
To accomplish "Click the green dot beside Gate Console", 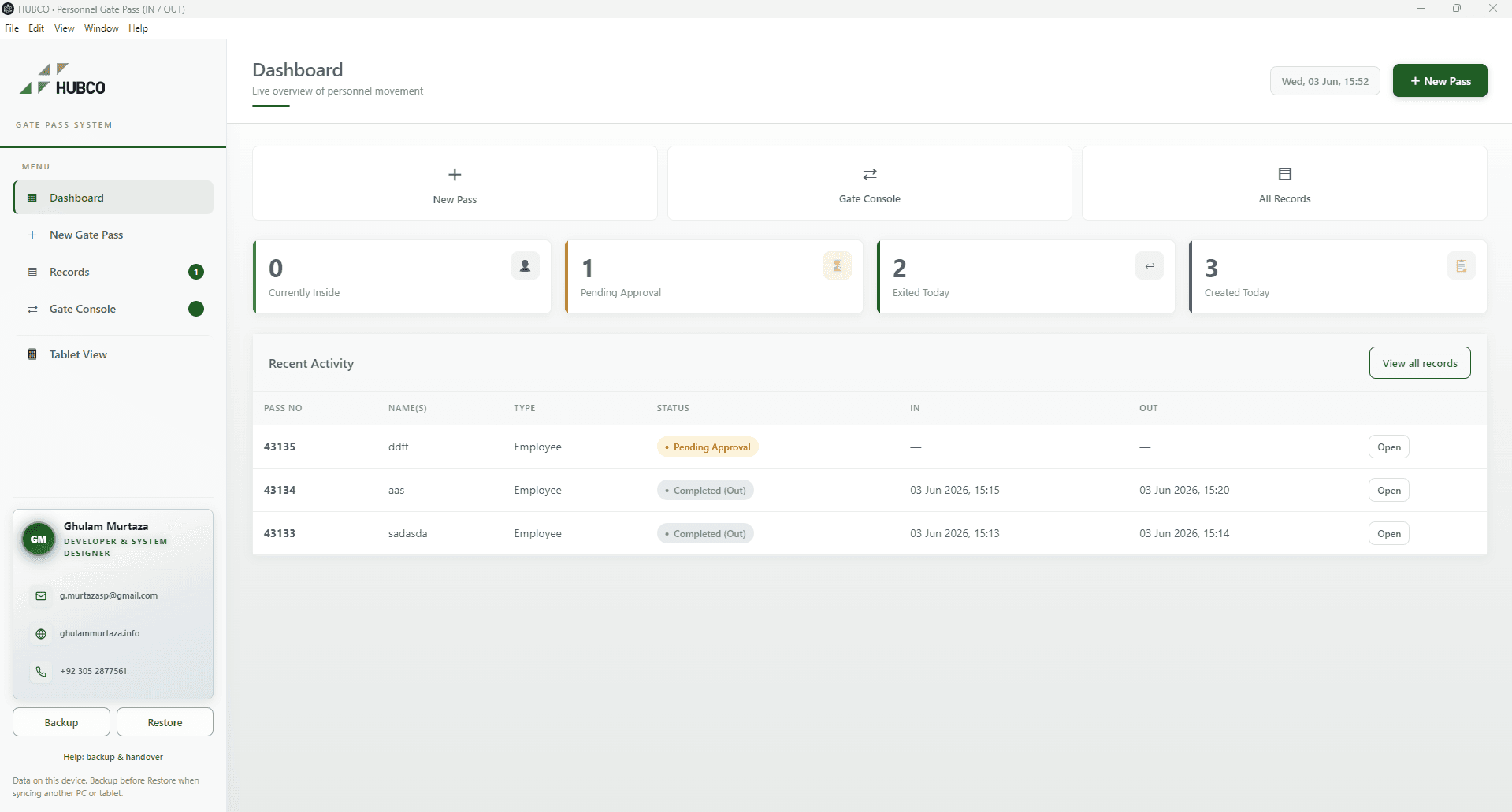I will [x=196, y=309].
